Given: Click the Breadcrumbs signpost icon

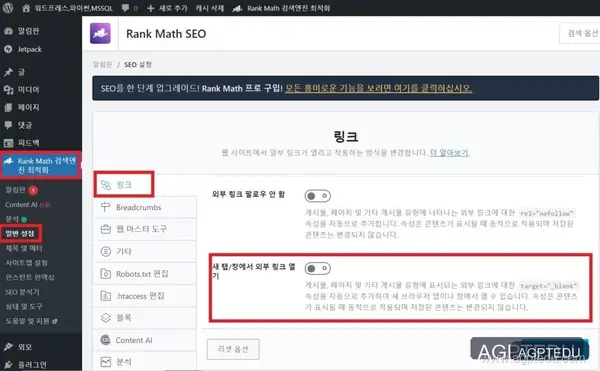Looking at the screenshot, I should [x=105, y=207].
